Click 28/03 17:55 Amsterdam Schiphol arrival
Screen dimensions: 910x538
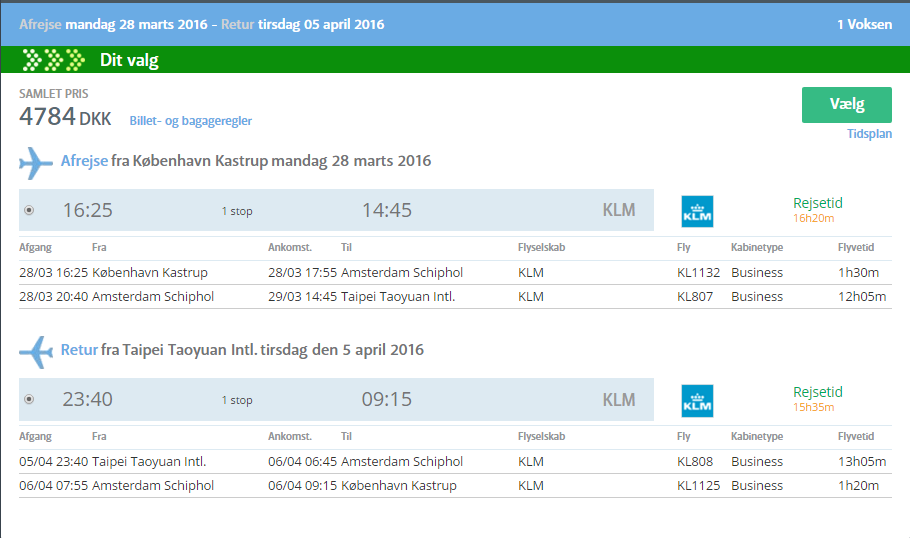[366, 272]
